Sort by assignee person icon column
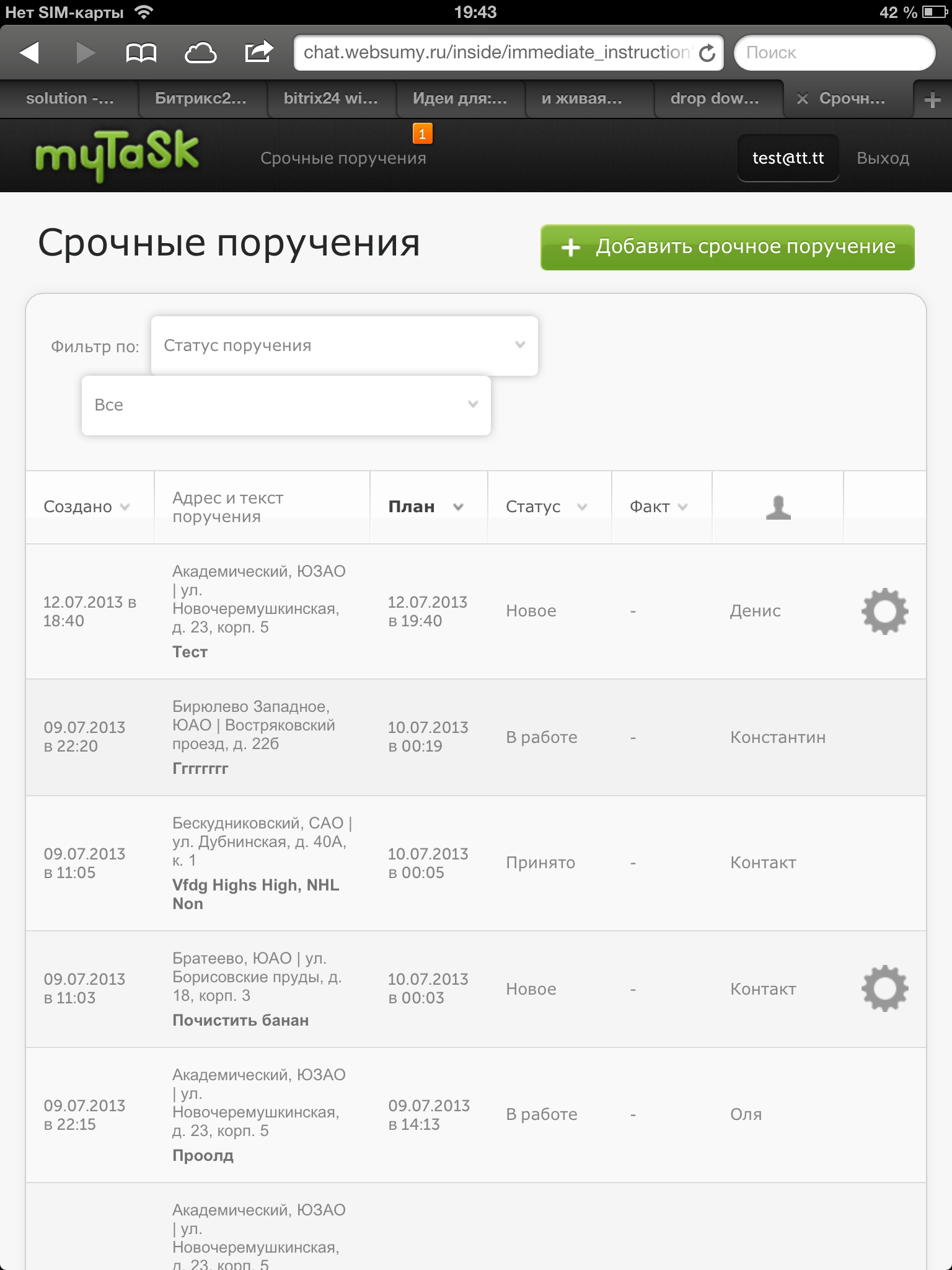 (x=778, y=507)
